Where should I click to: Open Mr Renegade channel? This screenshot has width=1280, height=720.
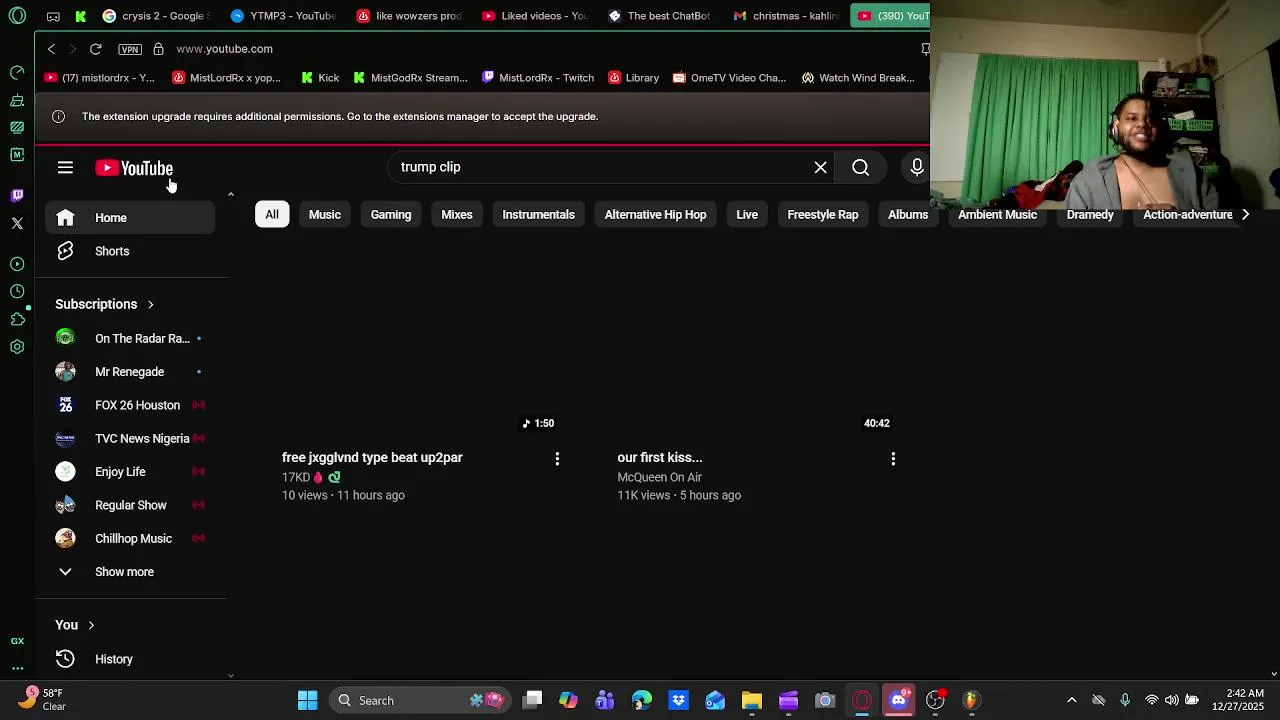click(x=130, y=372)
